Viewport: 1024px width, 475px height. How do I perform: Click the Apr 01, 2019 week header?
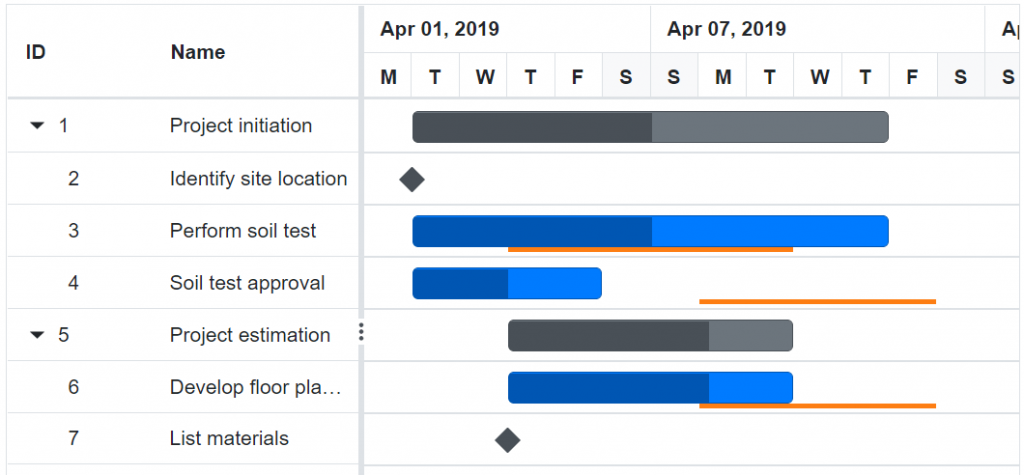click(440, 29)
